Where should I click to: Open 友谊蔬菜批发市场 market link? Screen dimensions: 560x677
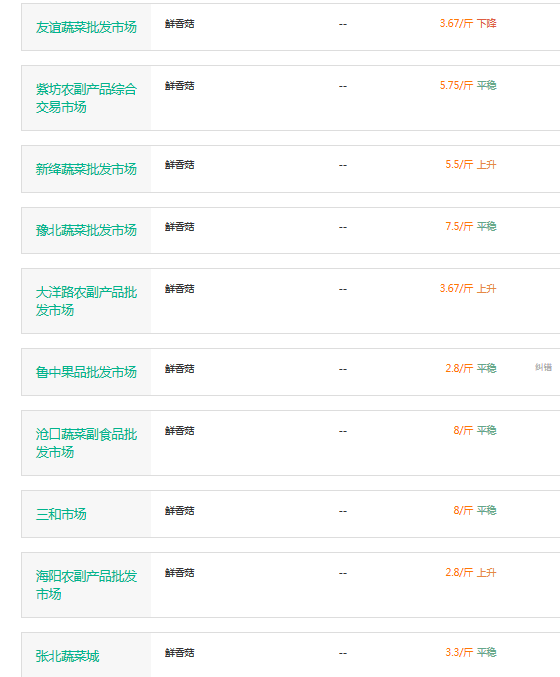click(x=86, y=27)
